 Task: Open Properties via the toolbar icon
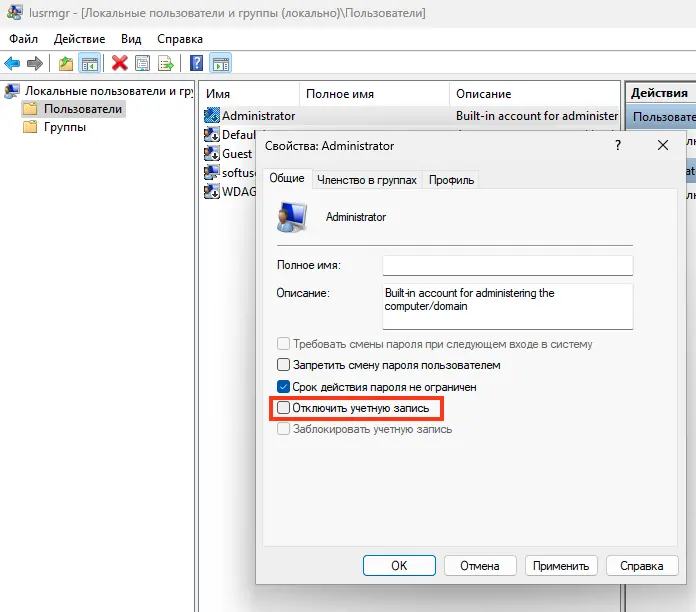[x=143, y=64]
